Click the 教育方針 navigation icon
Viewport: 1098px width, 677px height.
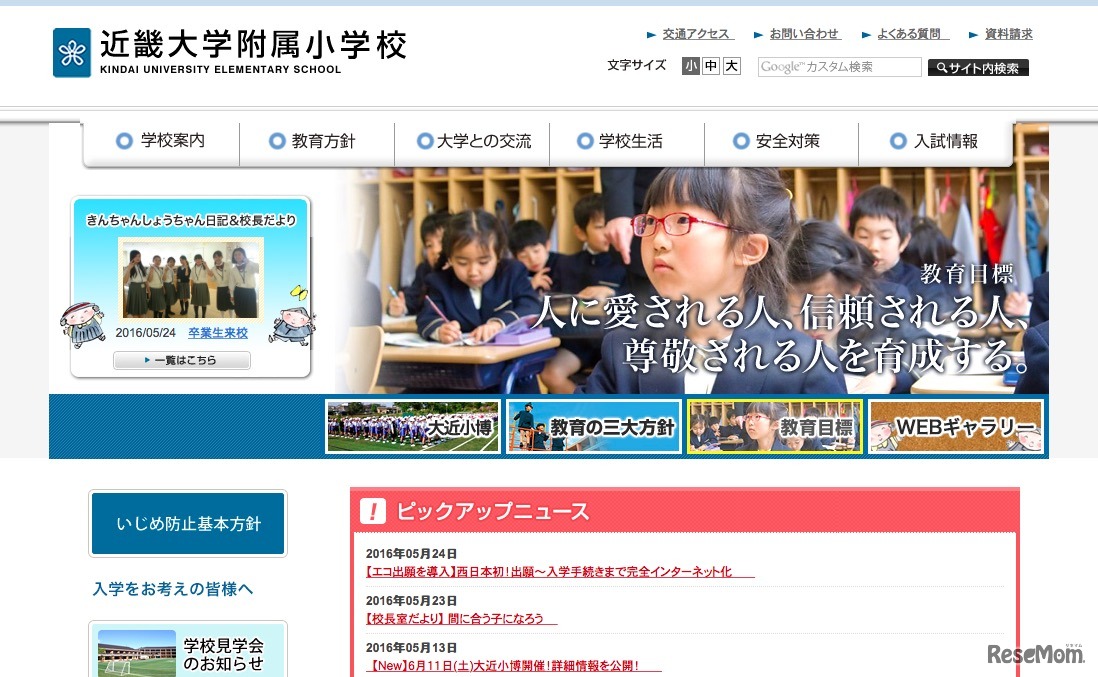point(276,141)
